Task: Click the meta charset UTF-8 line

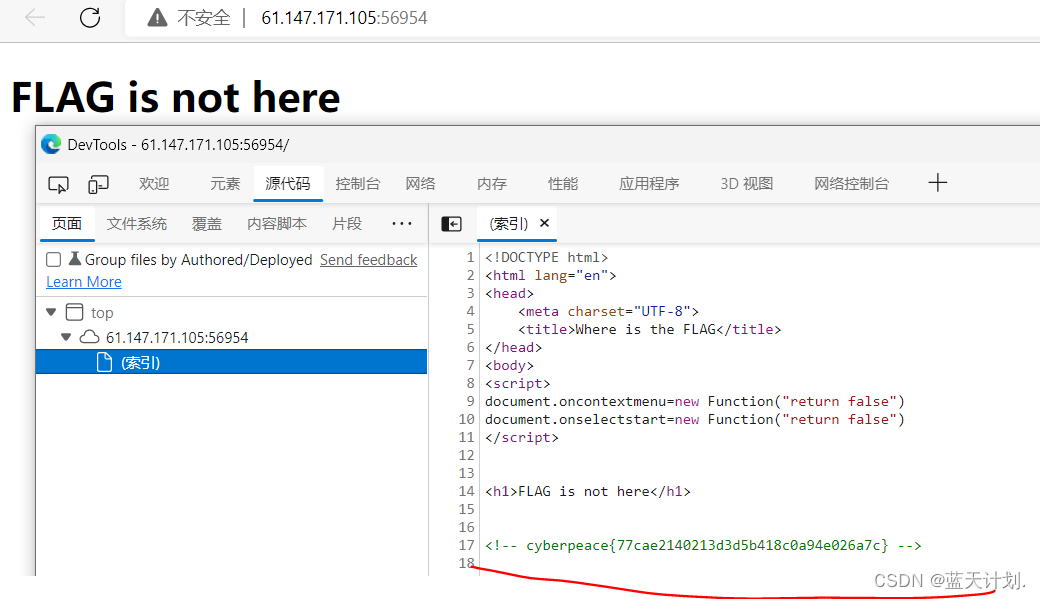Action: point(608,312)
